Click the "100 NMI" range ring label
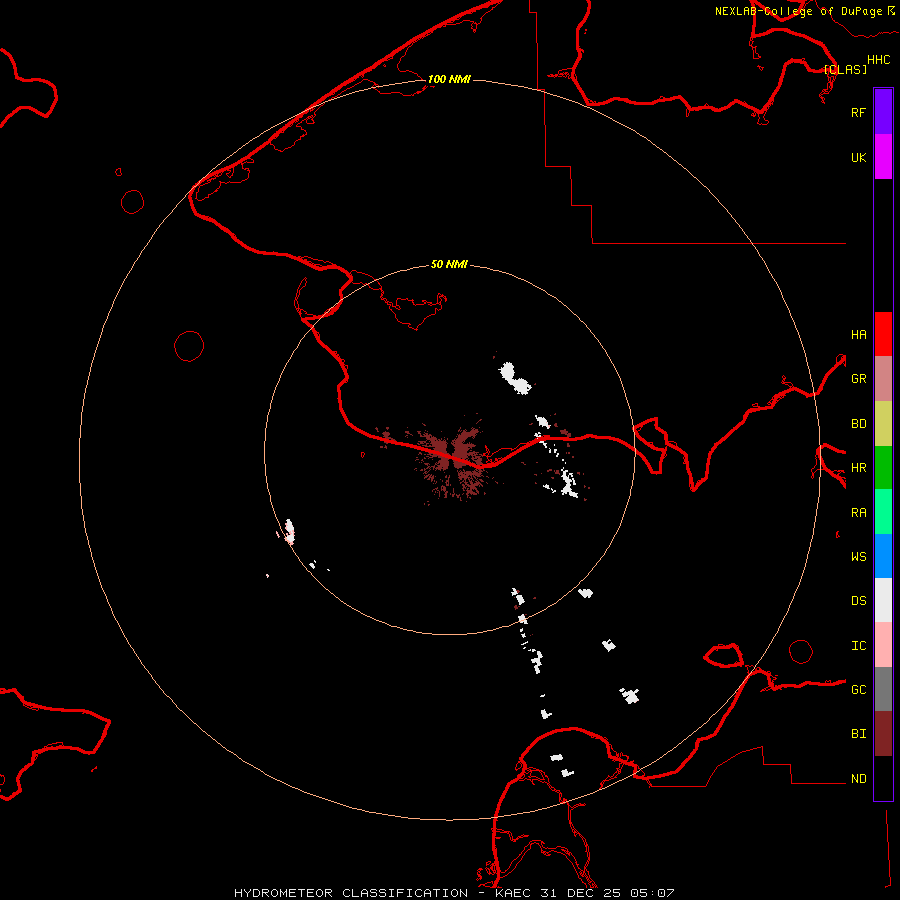Screen dimensions: 900x900 point(449,79)
